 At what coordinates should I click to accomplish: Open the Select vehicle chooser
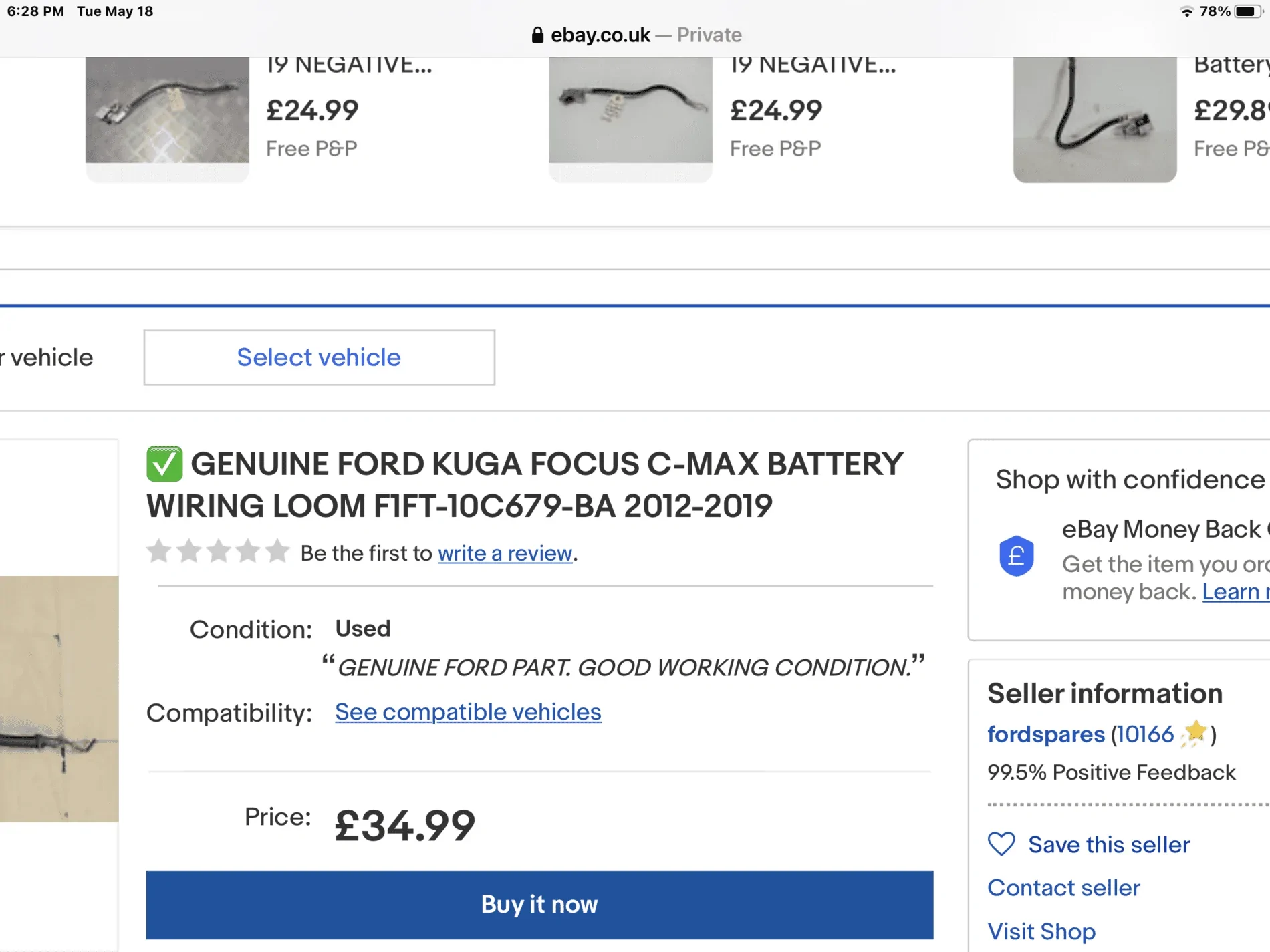click(x=319, y=357)
